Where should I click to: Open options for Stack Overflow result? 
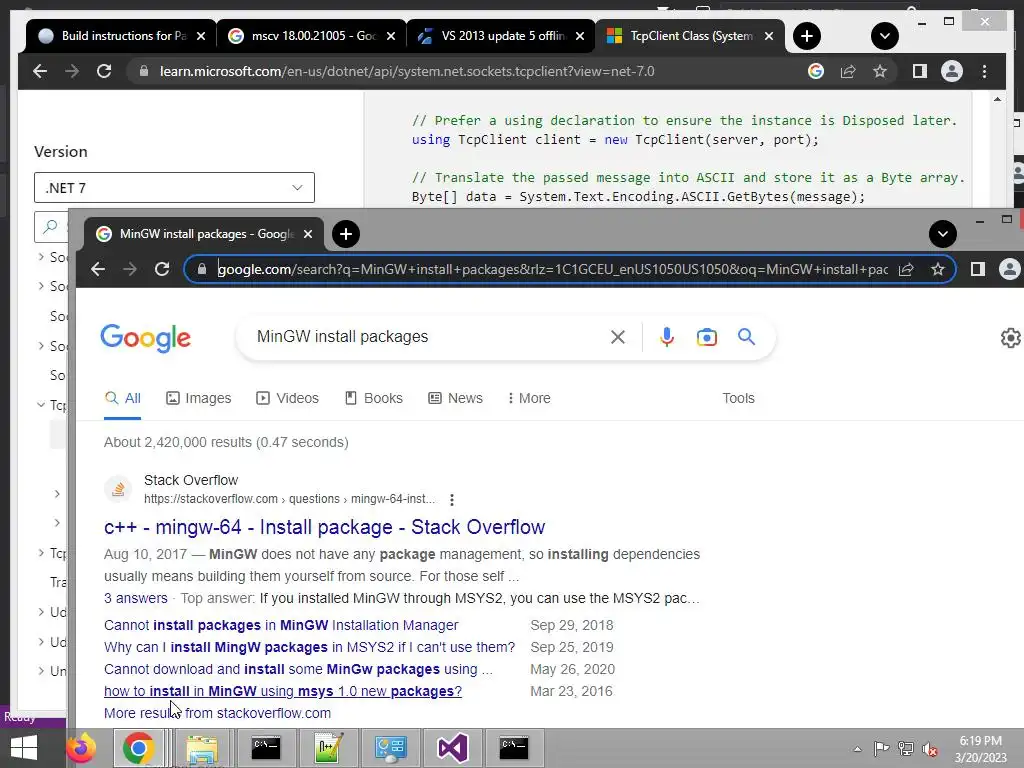(x=452, y=500)
